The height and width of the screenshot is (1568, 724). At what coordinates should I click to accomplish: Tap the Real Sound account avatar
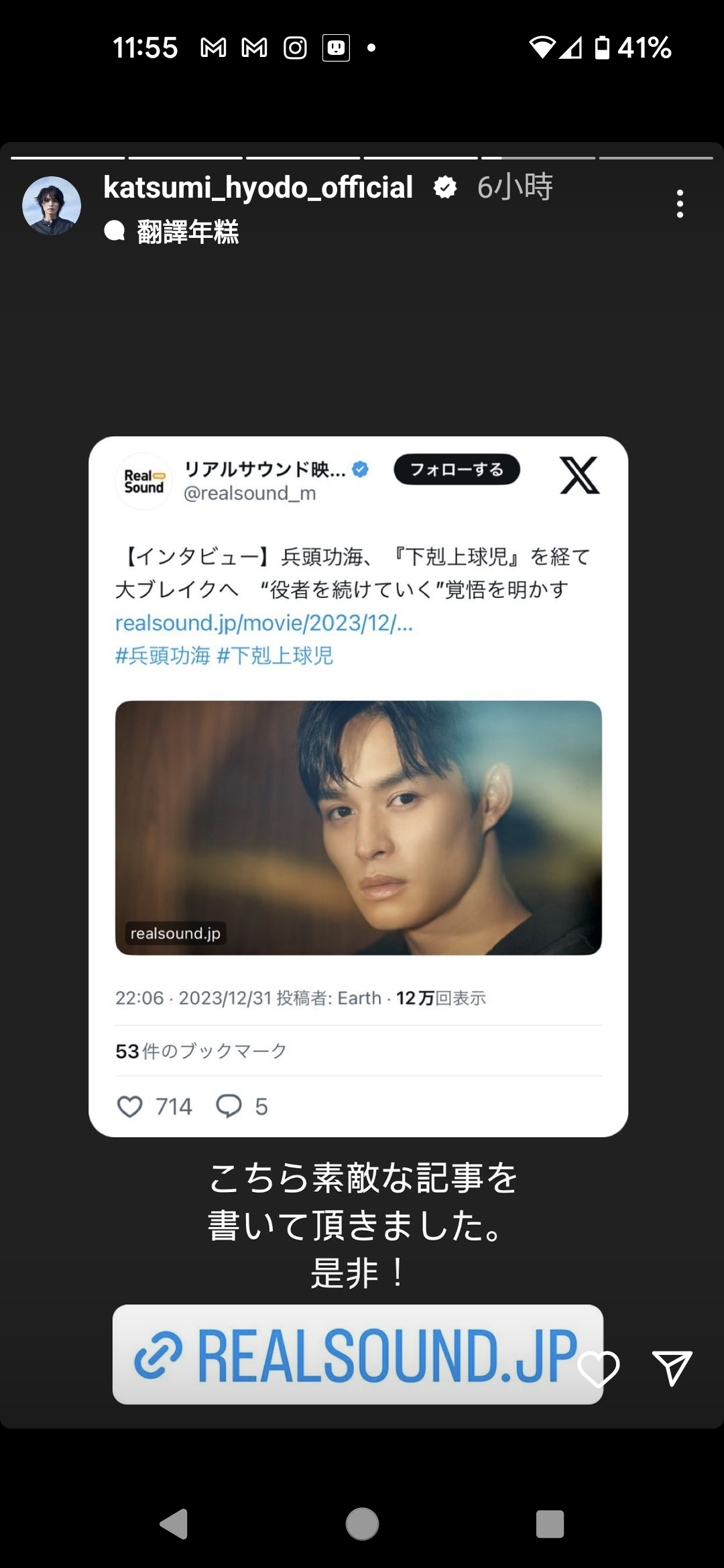(143, 481)
